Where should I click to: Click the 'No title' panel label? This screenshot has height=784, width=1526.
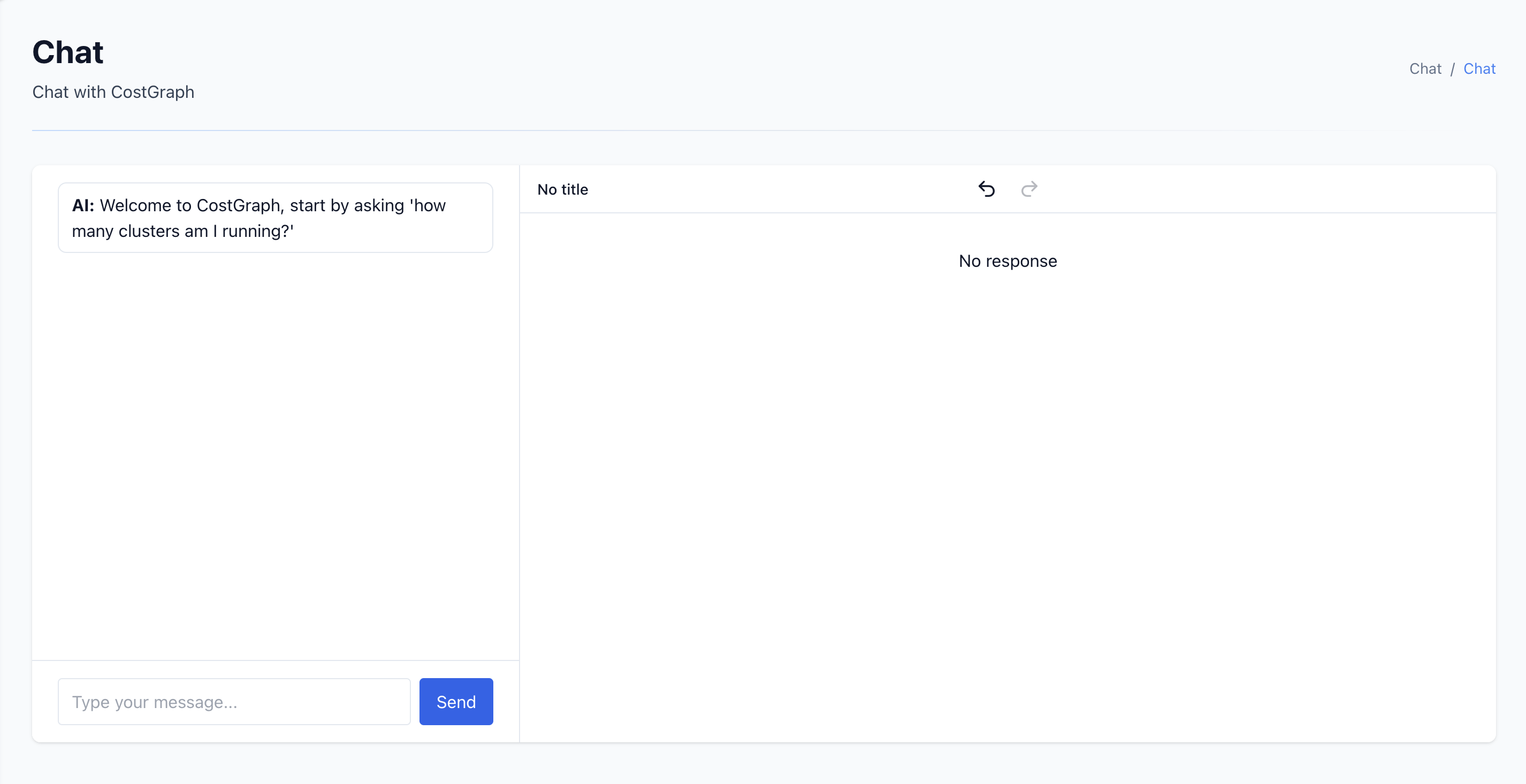coord(562,189)
